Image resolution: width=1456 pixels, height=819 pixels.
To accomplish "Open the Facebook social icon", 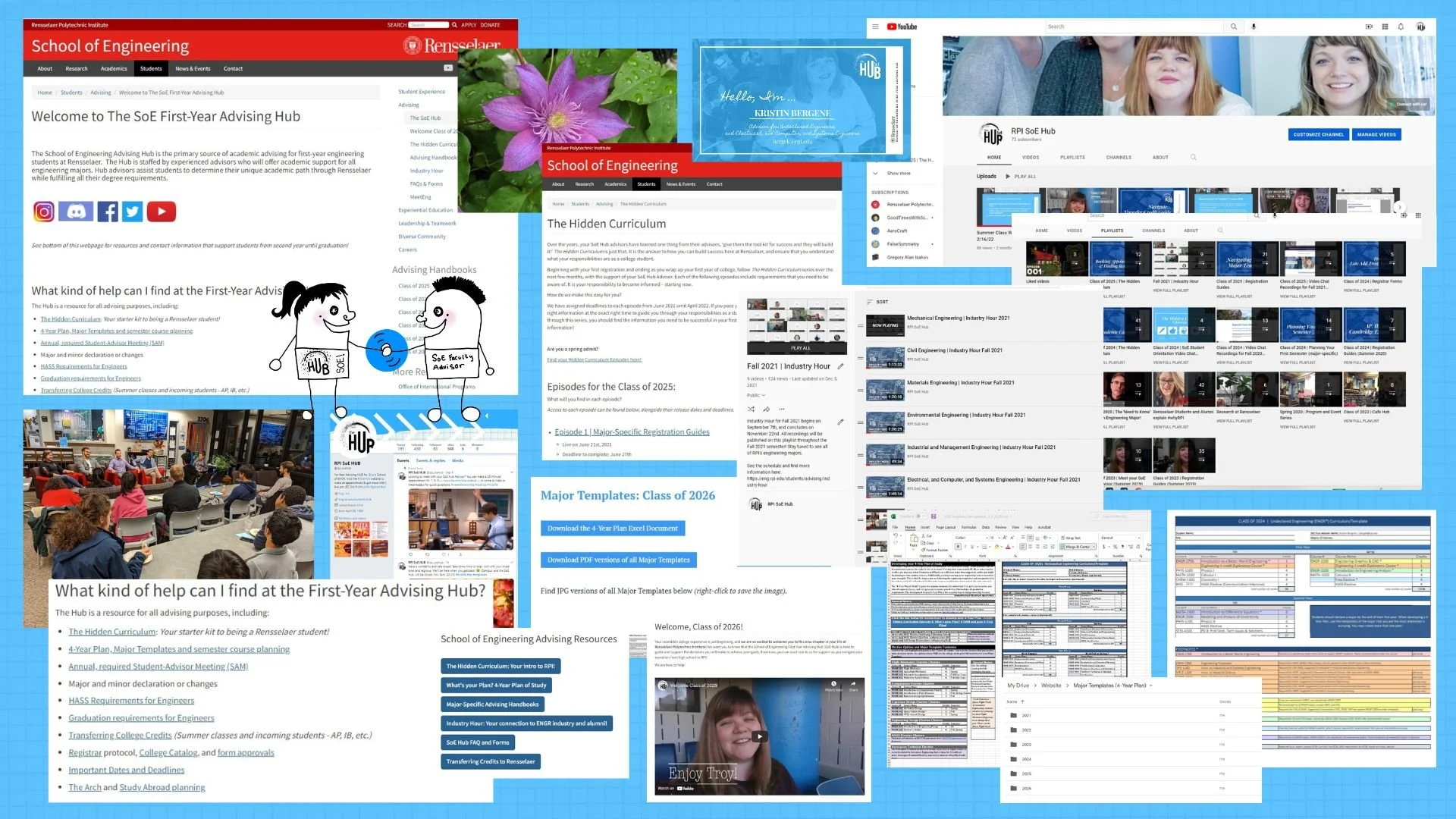I will (108, 212).
